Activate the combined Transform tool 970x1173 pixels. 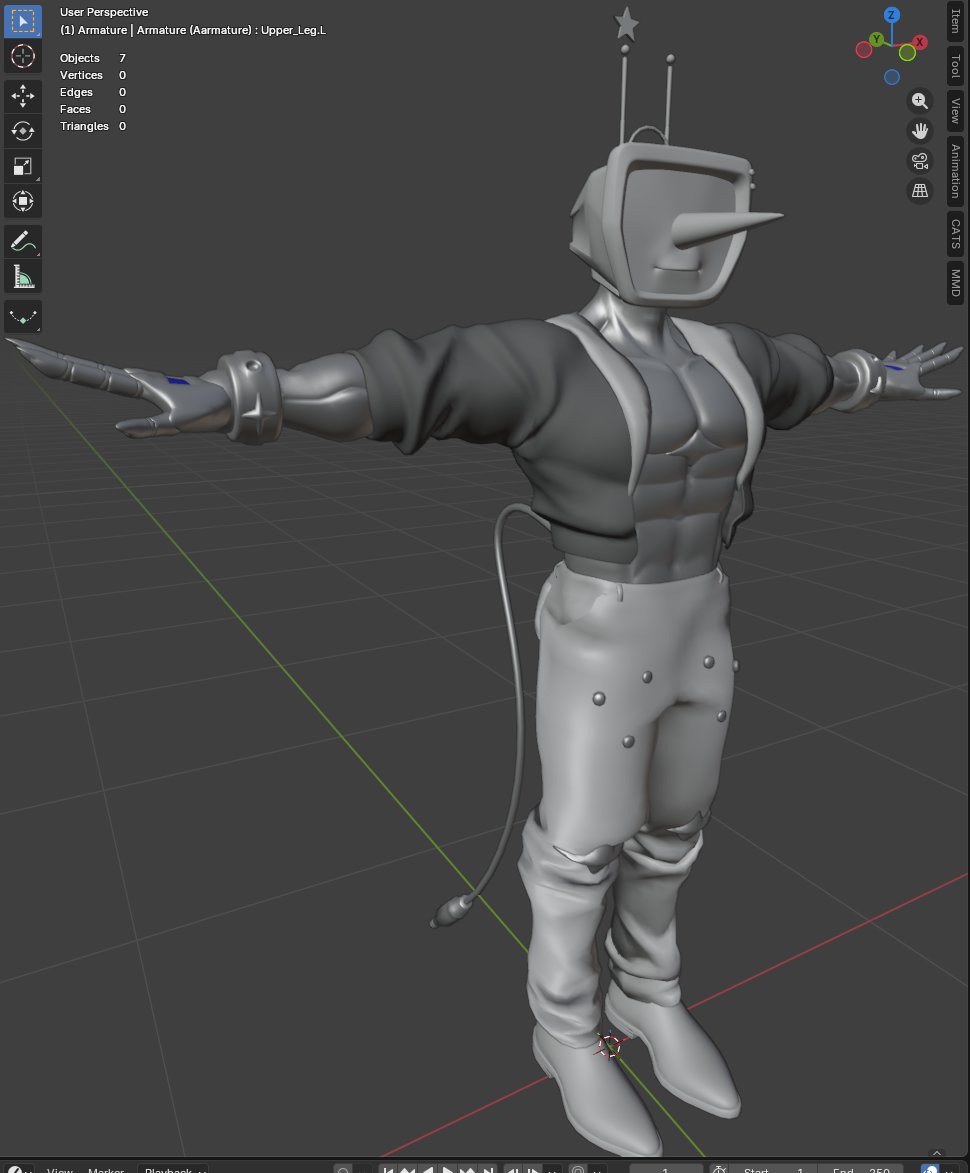22,201
